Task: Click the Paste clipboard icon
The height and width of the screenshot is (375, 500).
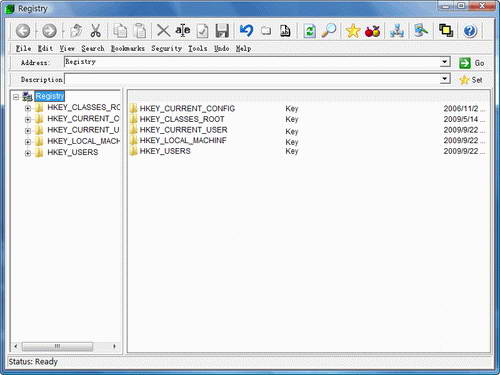Action: tap(140, 31)
